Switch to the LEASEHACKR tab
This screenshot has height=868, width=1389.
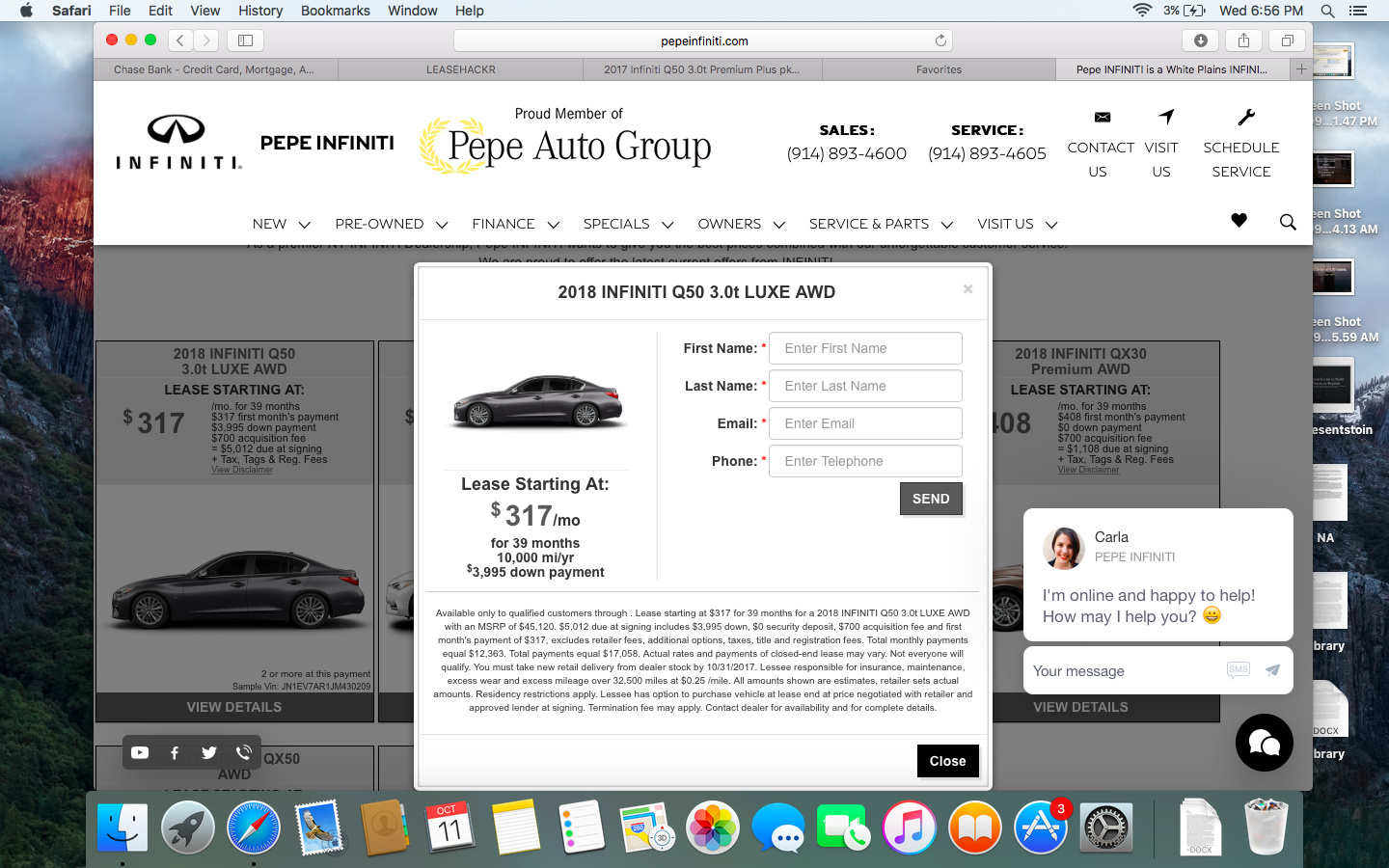click(x=461, y=69)
